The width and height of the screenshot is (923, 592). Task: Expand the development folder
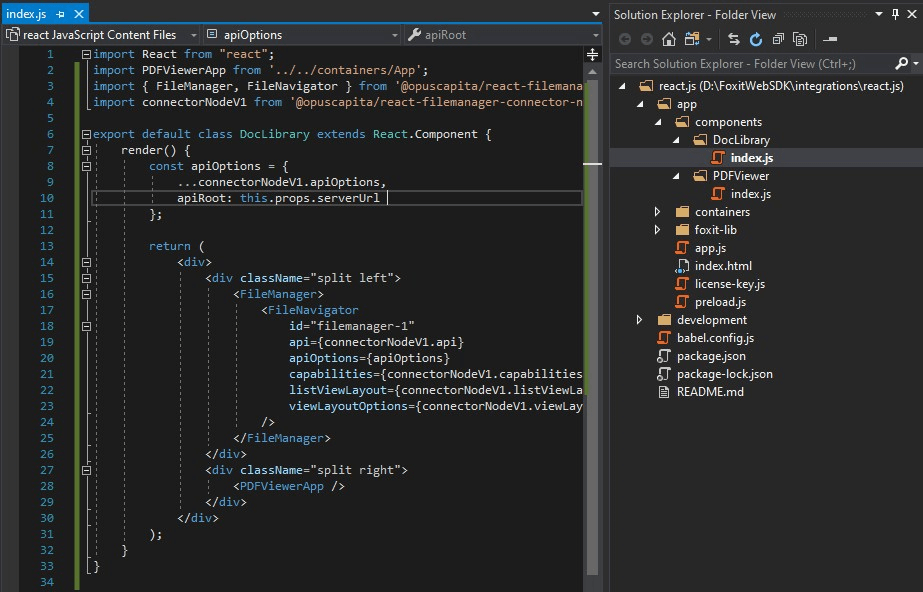coord(640,320)
